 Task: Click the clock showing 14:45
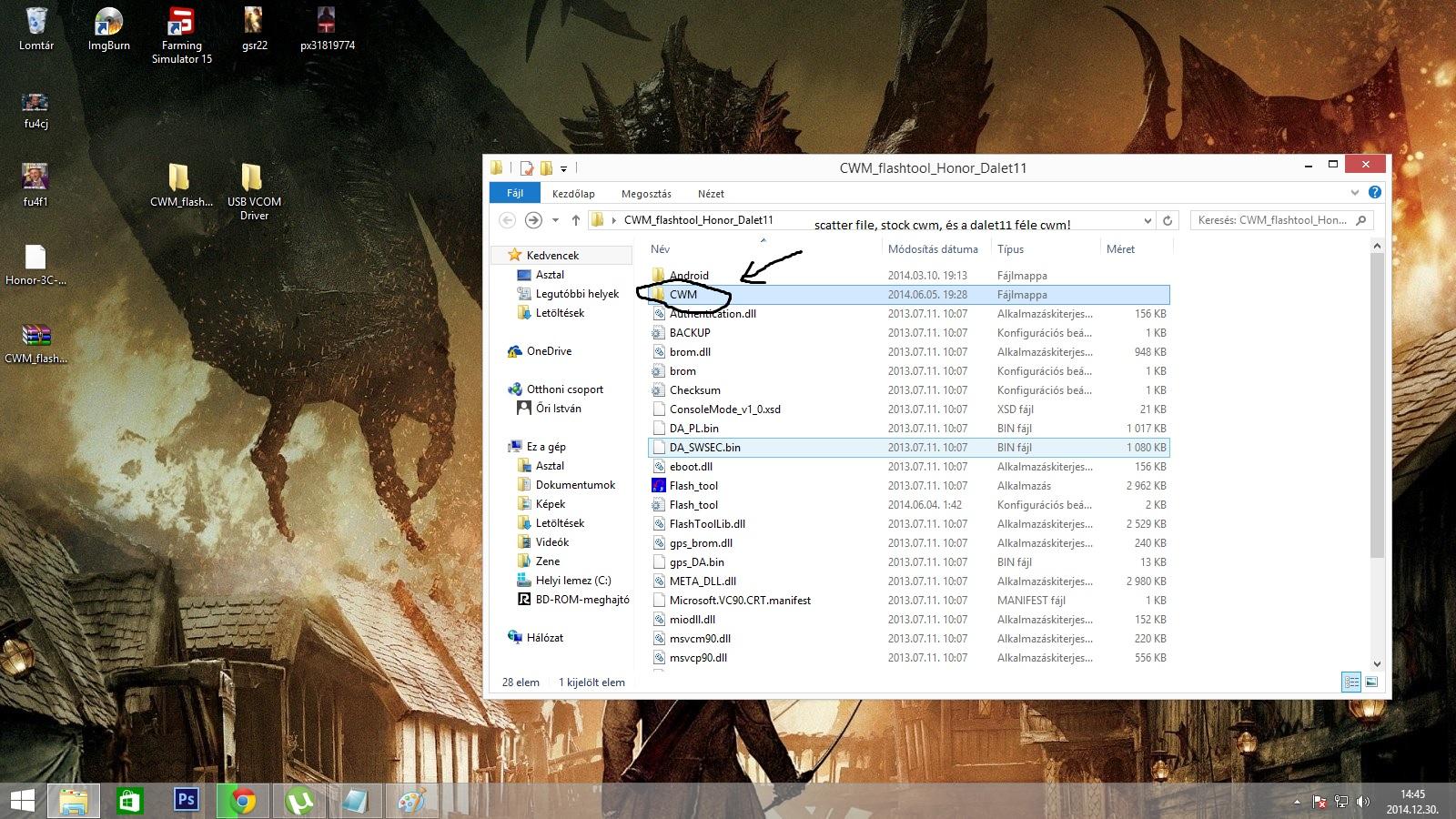[1412, 794]
